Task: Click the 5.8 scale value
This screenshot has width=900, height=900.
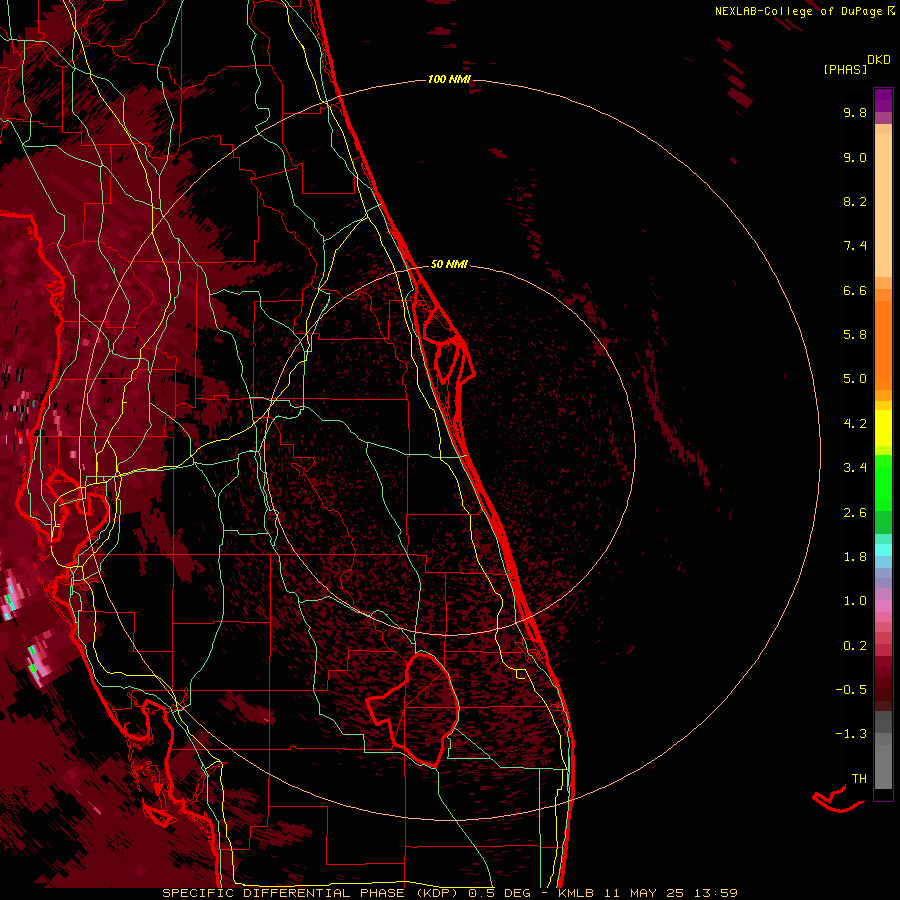Action: (855, 335)
